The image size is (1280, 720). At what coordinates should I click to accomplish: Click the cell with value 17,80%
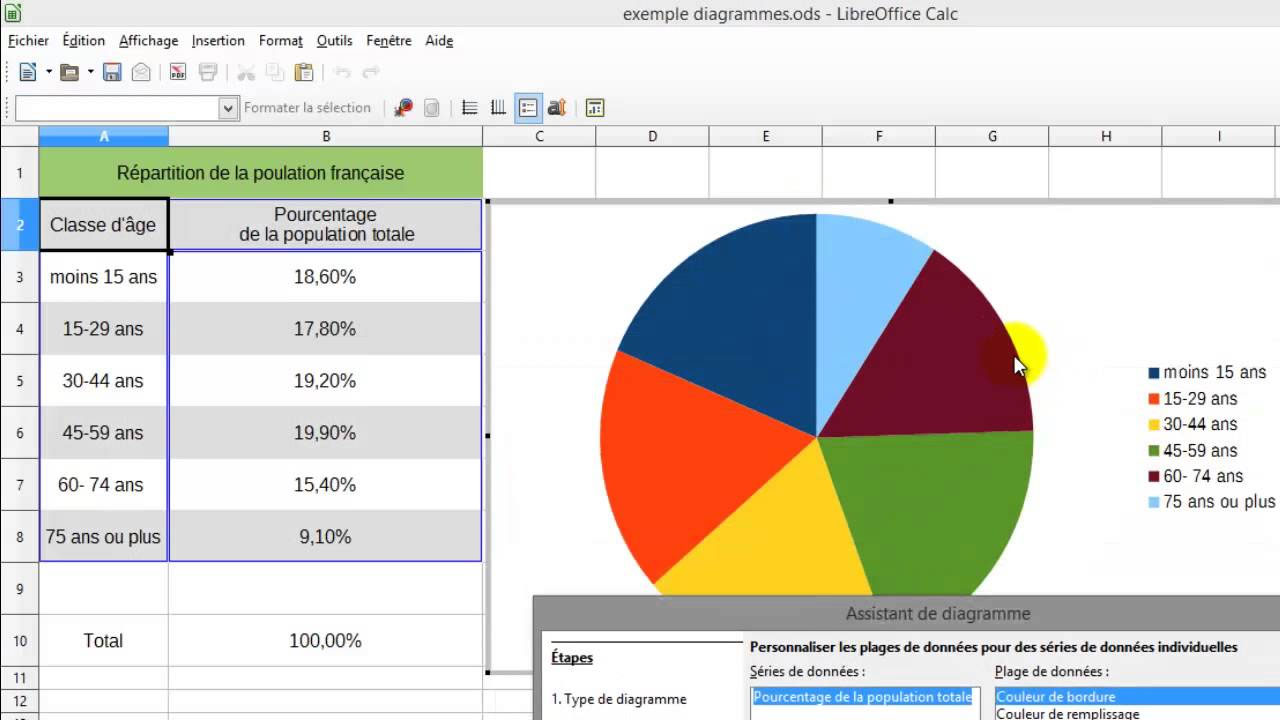(x=325, y=329)
